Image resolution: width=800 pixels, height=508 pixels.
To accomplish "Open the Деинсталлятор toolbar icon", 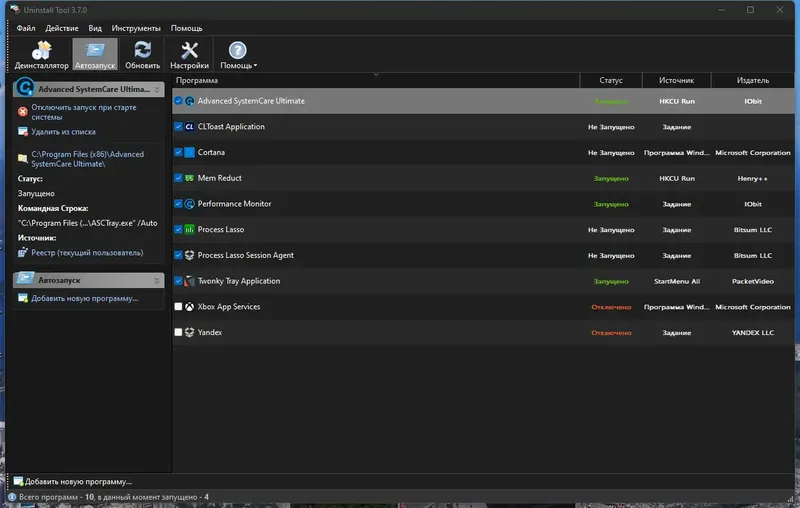I will point(41,50).
